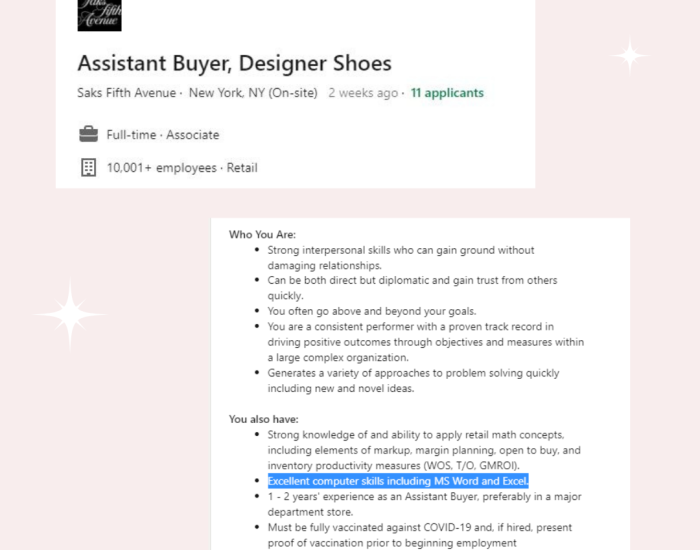
Task: Open the 11 applicants link
Action: tap(447, 93)
